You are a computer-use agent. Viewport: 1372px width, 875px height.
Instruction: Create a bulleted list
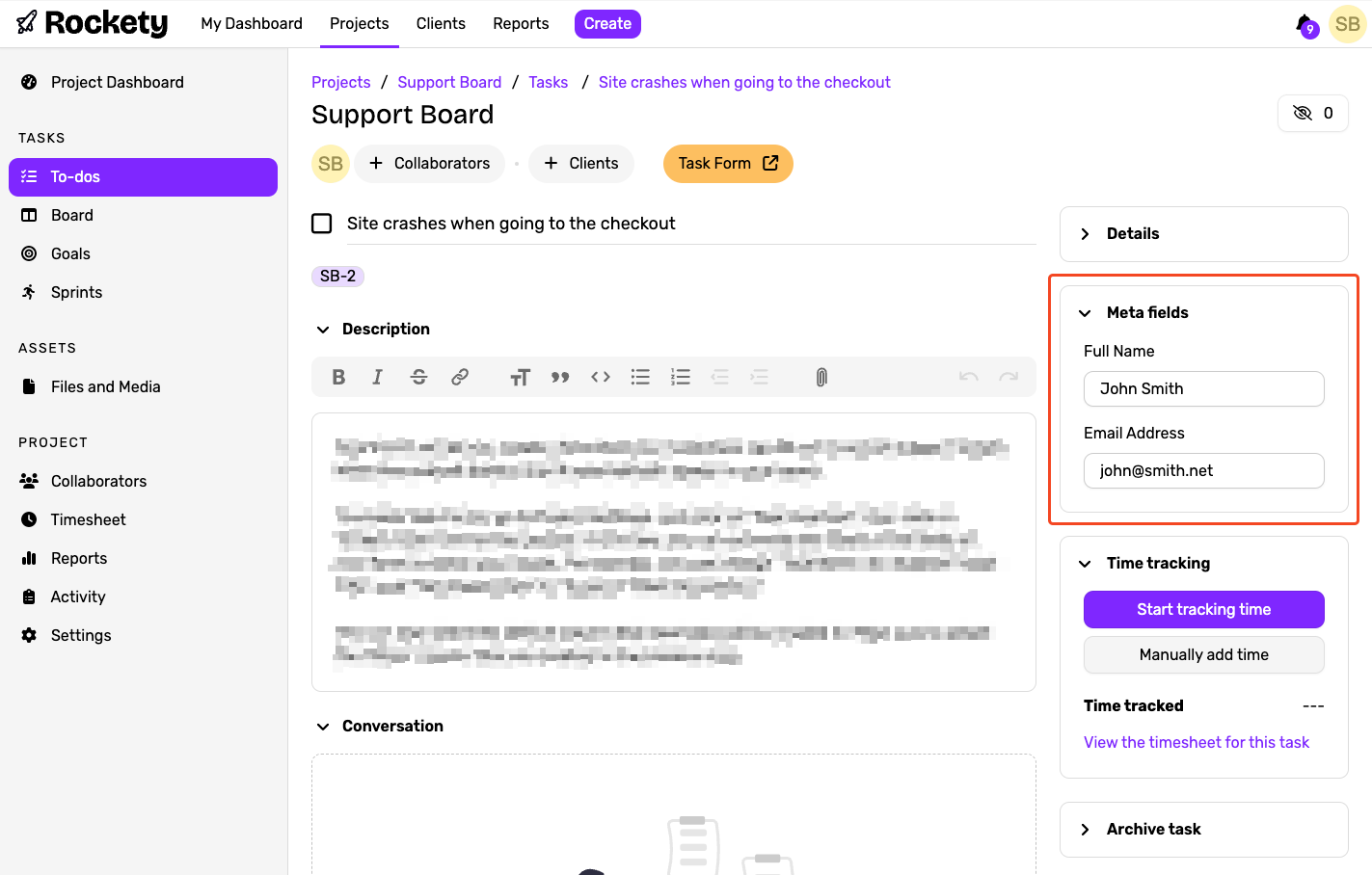[640, 377]
